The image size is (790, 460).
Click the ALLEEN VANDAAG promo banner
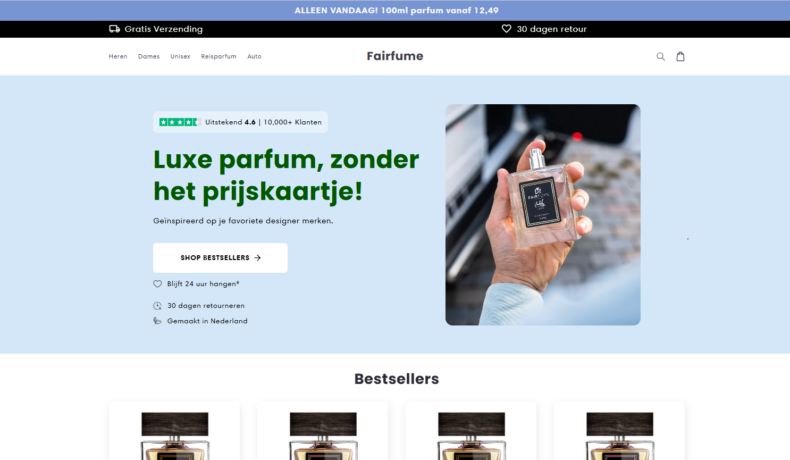[x=395, y=10]
